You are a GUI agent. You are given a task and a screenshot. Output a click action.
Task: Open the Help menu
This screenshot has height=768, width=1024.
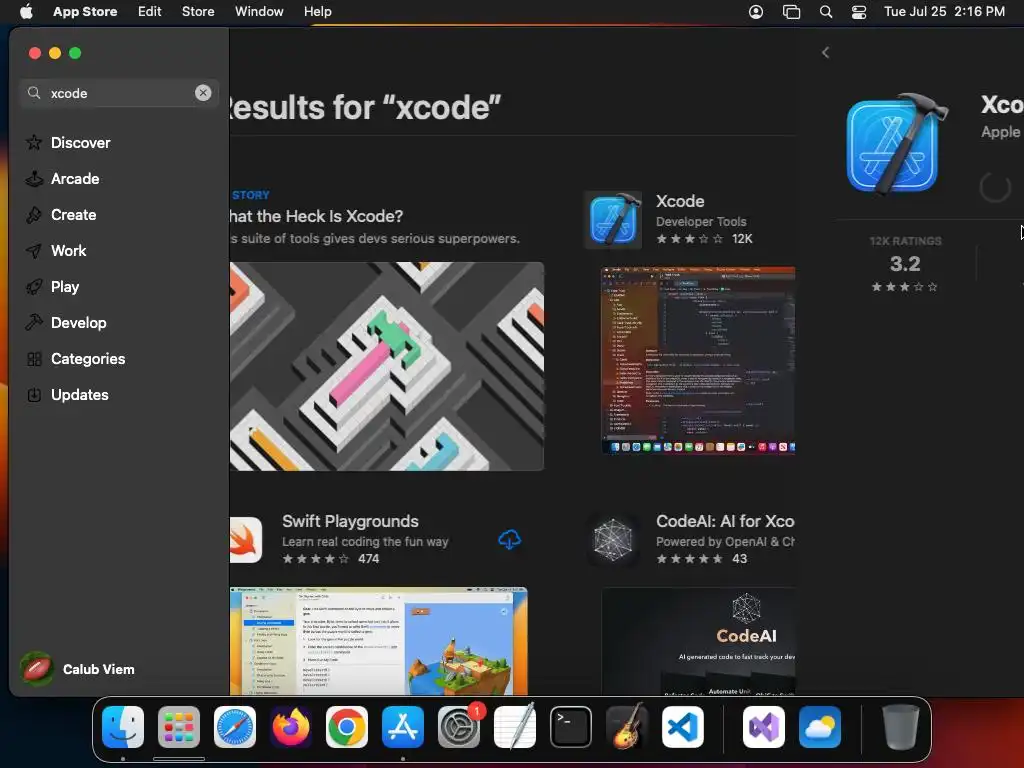pos(317,12)
